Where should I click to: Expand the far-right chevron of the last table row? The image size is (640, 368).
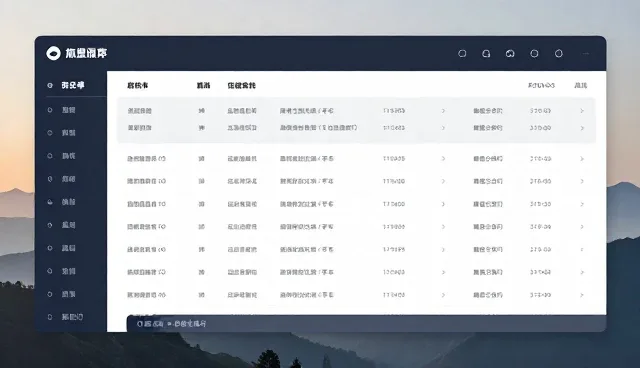[x=582, y=295]
